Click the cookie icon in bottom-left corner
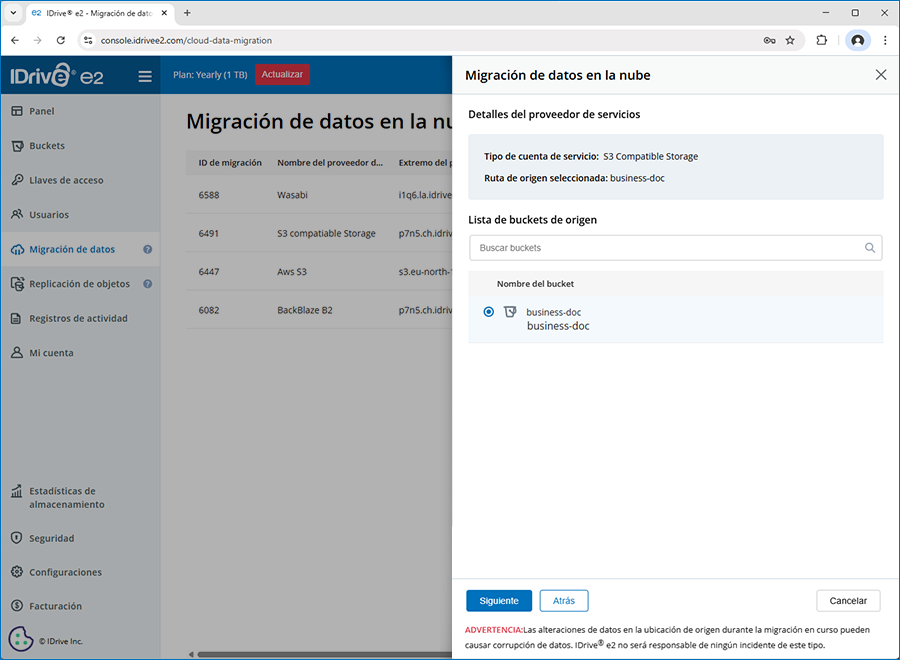The width and height of the screenshot is (900, 660). click(x=21, y=638)
